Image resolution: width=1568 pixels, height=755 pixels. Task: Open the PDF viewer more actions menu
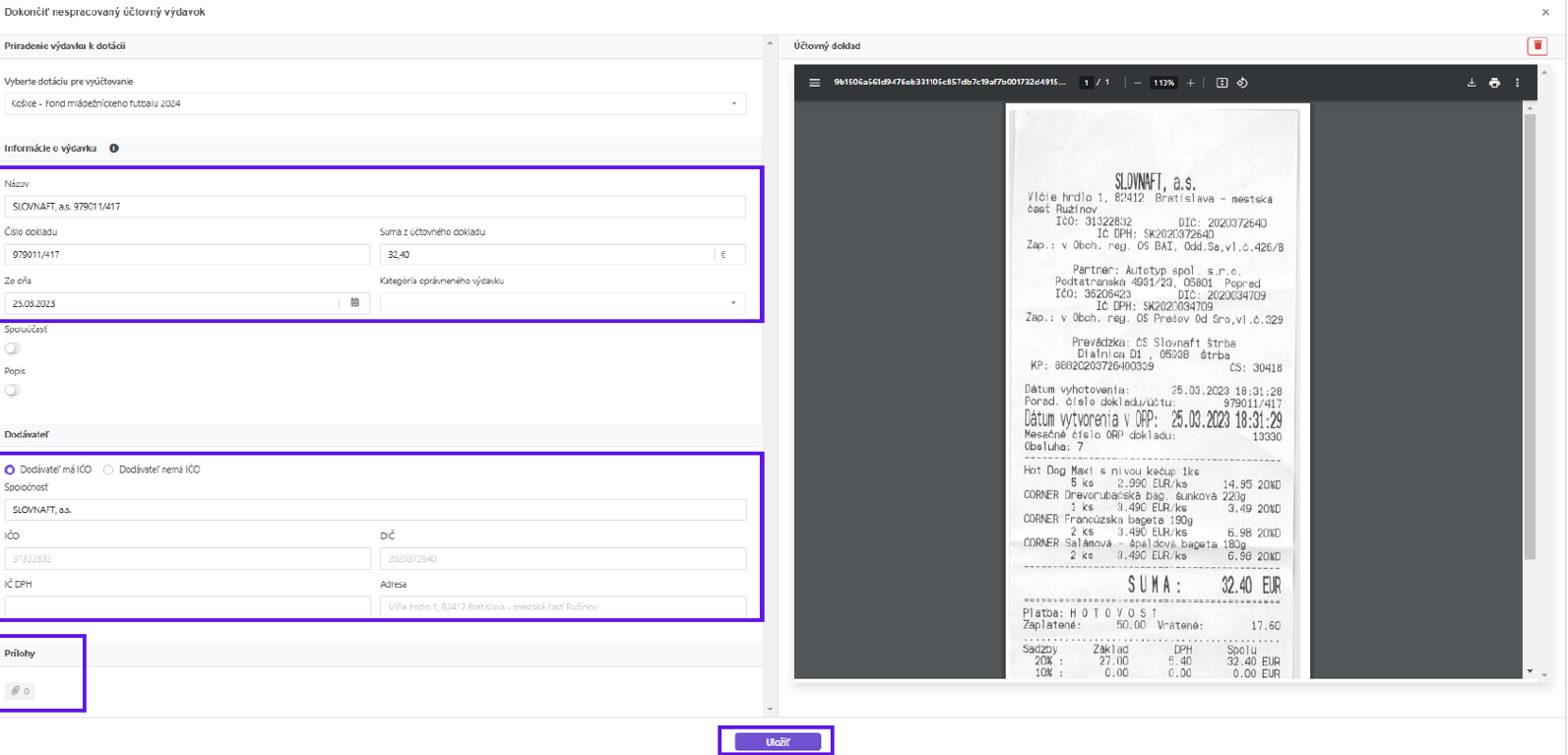pos(1517,83)
